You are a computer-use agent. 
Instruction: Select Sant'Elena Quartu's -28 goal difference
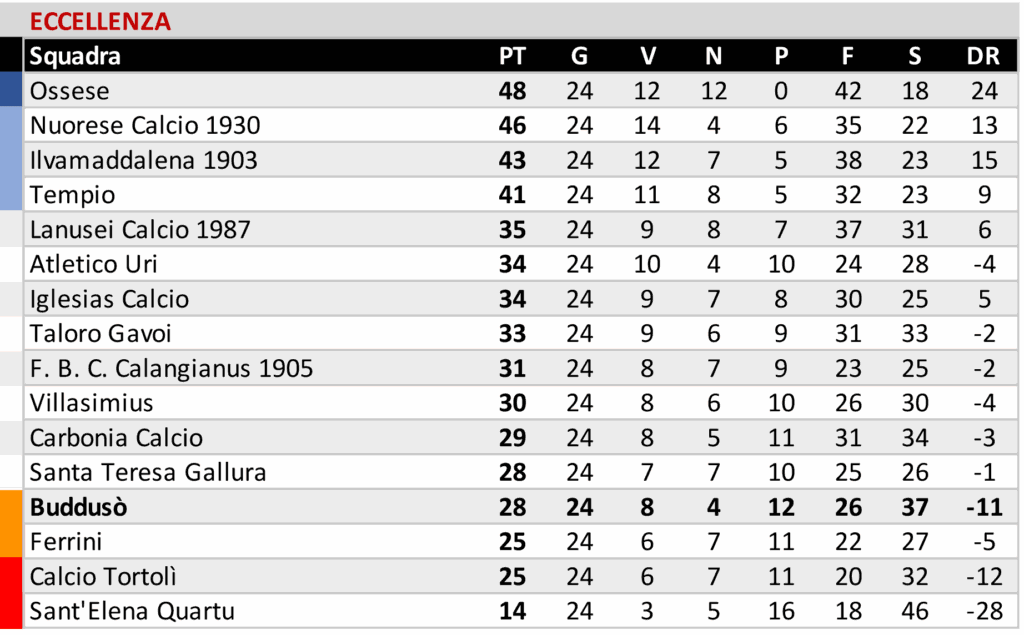tap(984, 611)
